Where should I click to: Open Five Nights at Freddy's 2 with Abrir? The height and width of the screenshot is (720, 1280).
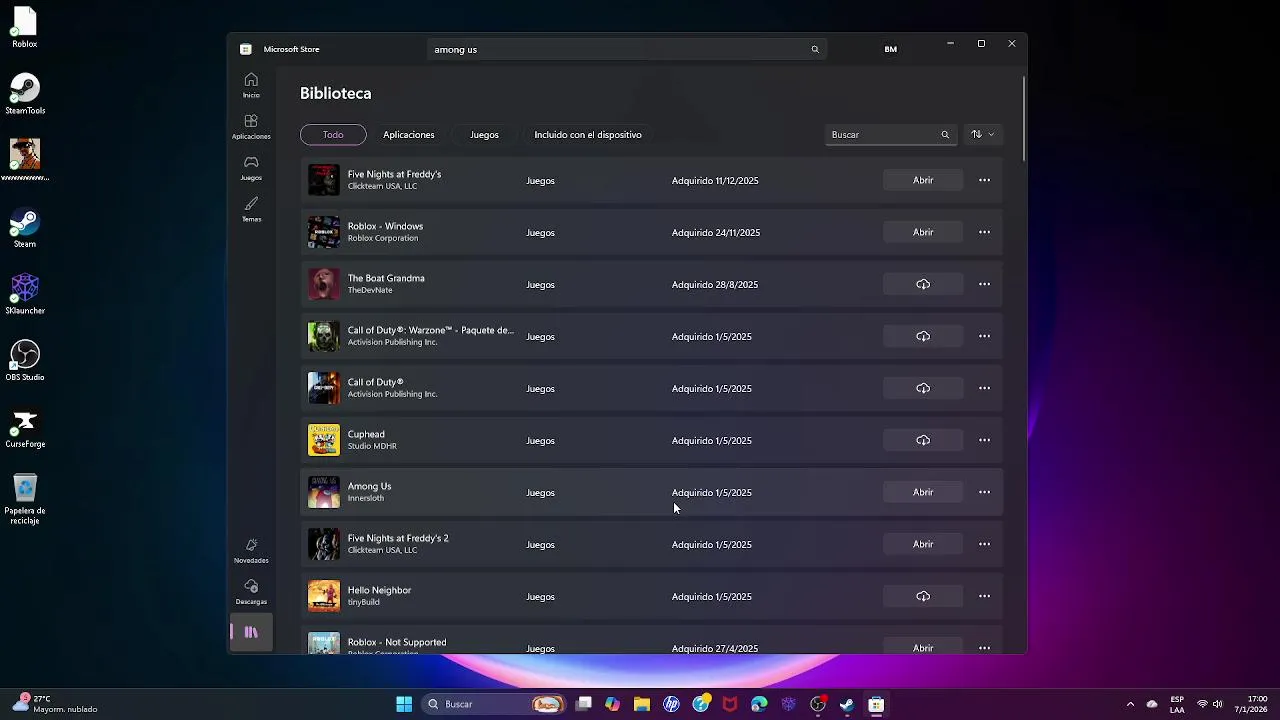pyautogui.click(x=923, y=544)
